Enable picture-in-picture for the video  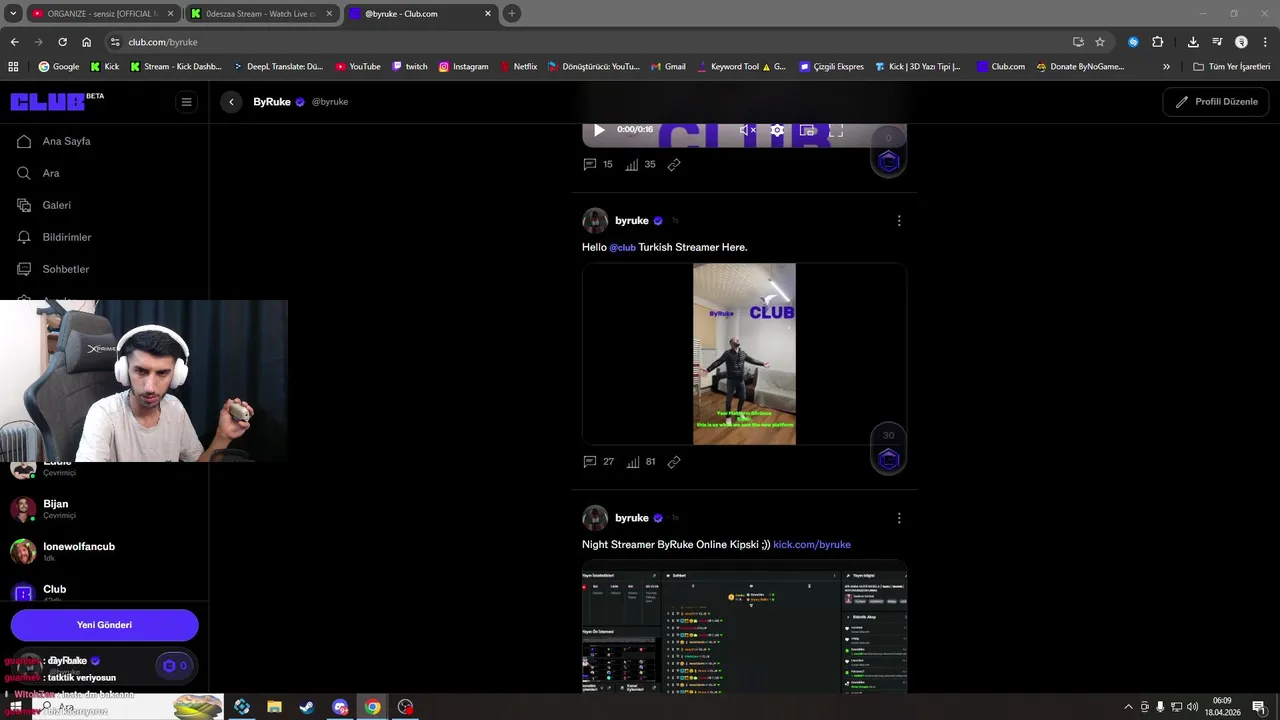(807, 130)
